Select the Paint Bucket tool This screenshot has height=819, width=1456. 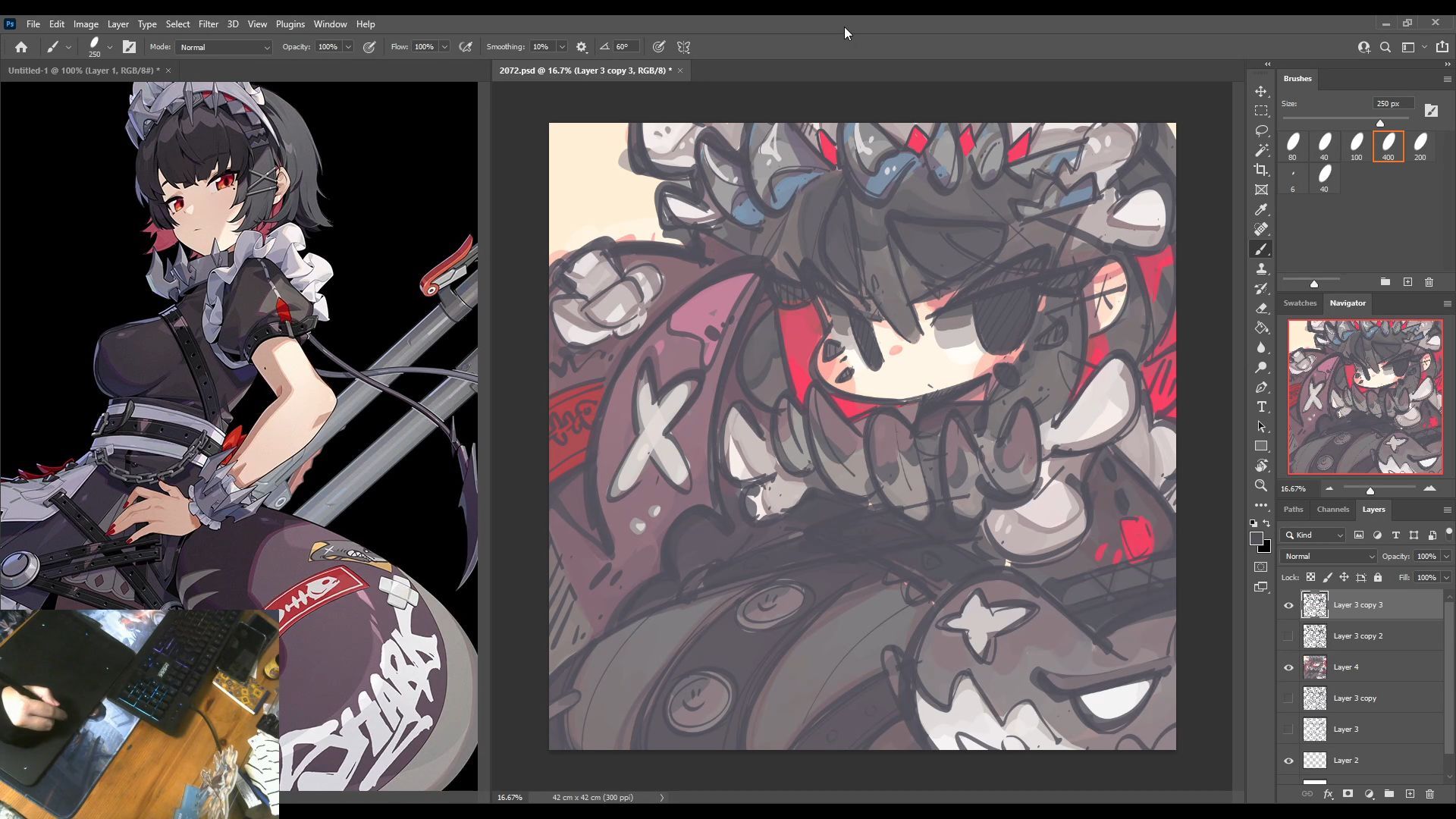pyautogui.click(x=1261, y=328)
